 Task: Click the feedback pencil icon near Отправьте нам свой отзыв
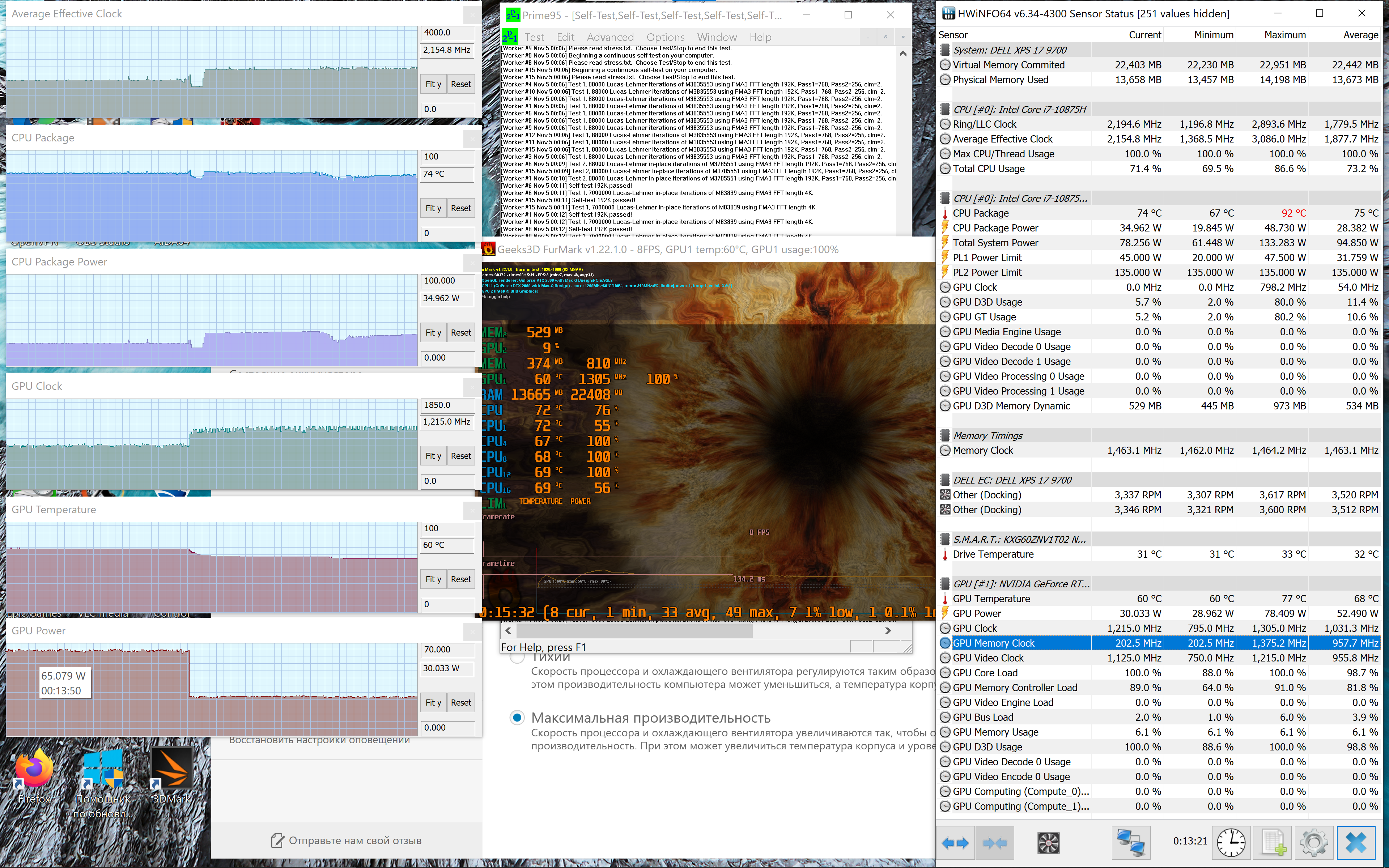(x=277, y=841)
